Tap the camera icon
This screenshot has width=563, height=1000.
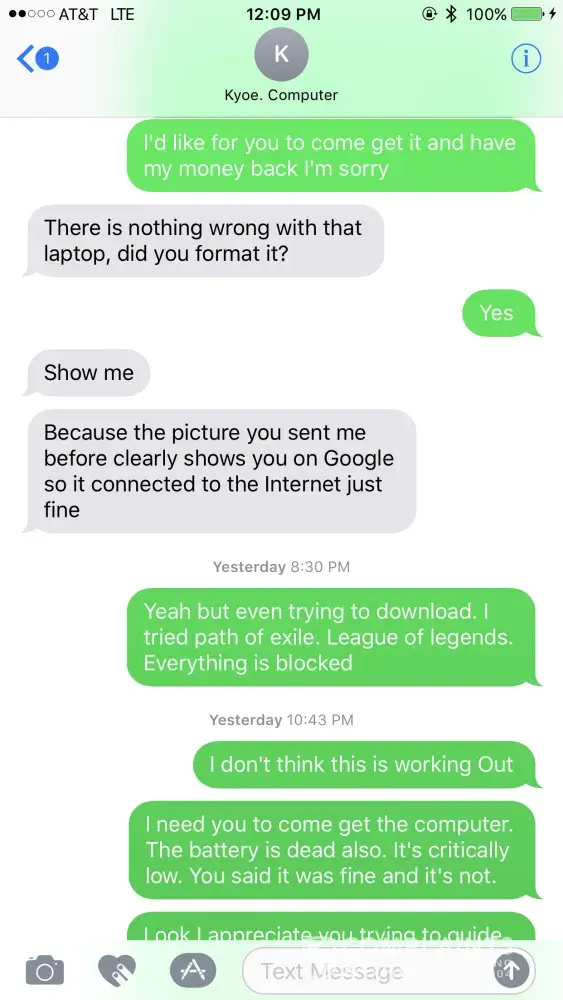45,970
